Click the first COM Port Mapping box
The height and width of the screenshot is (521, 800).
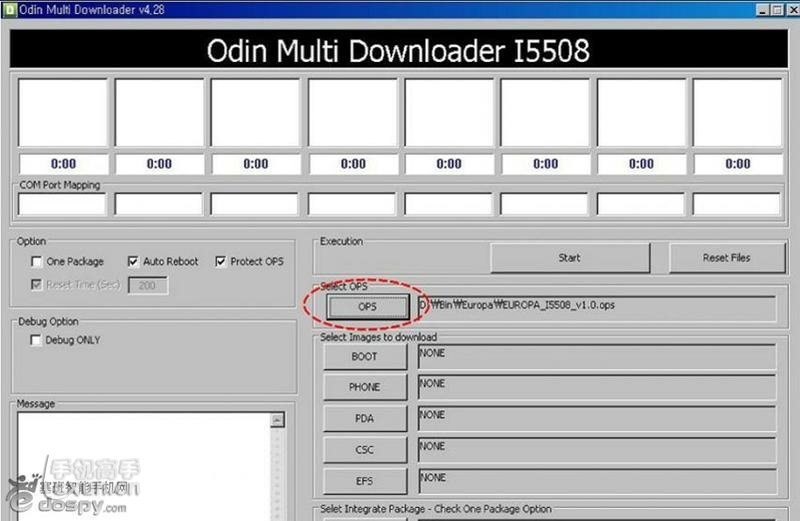62,204
